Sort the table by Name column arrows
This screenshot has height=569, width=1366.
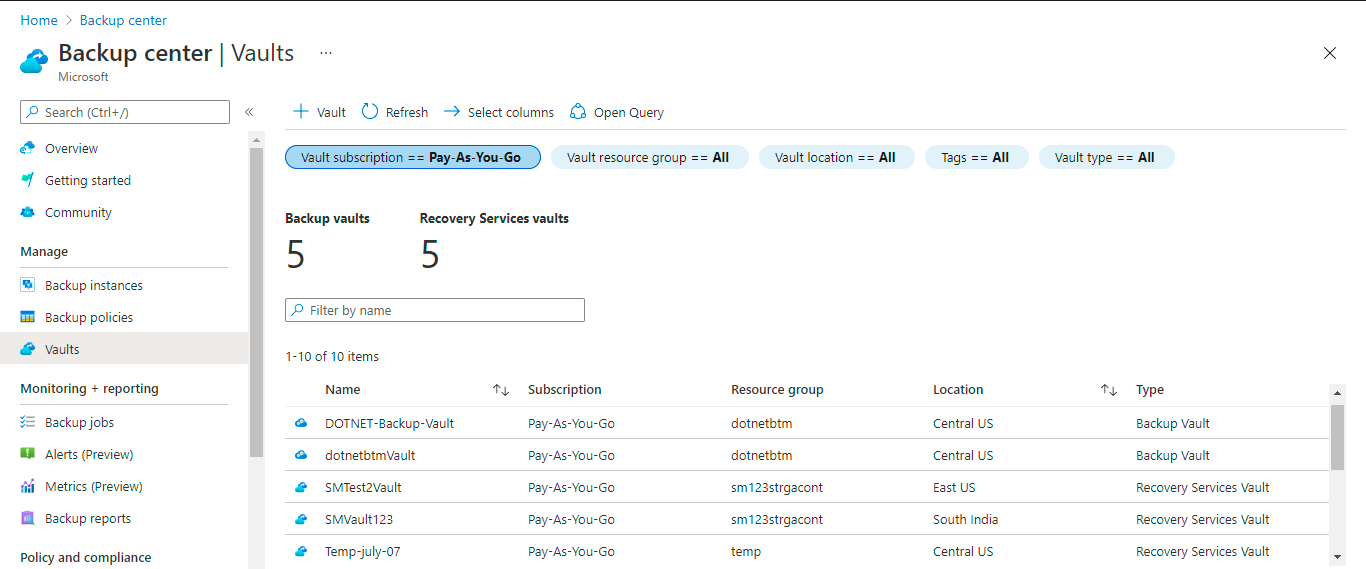point(501,390)
